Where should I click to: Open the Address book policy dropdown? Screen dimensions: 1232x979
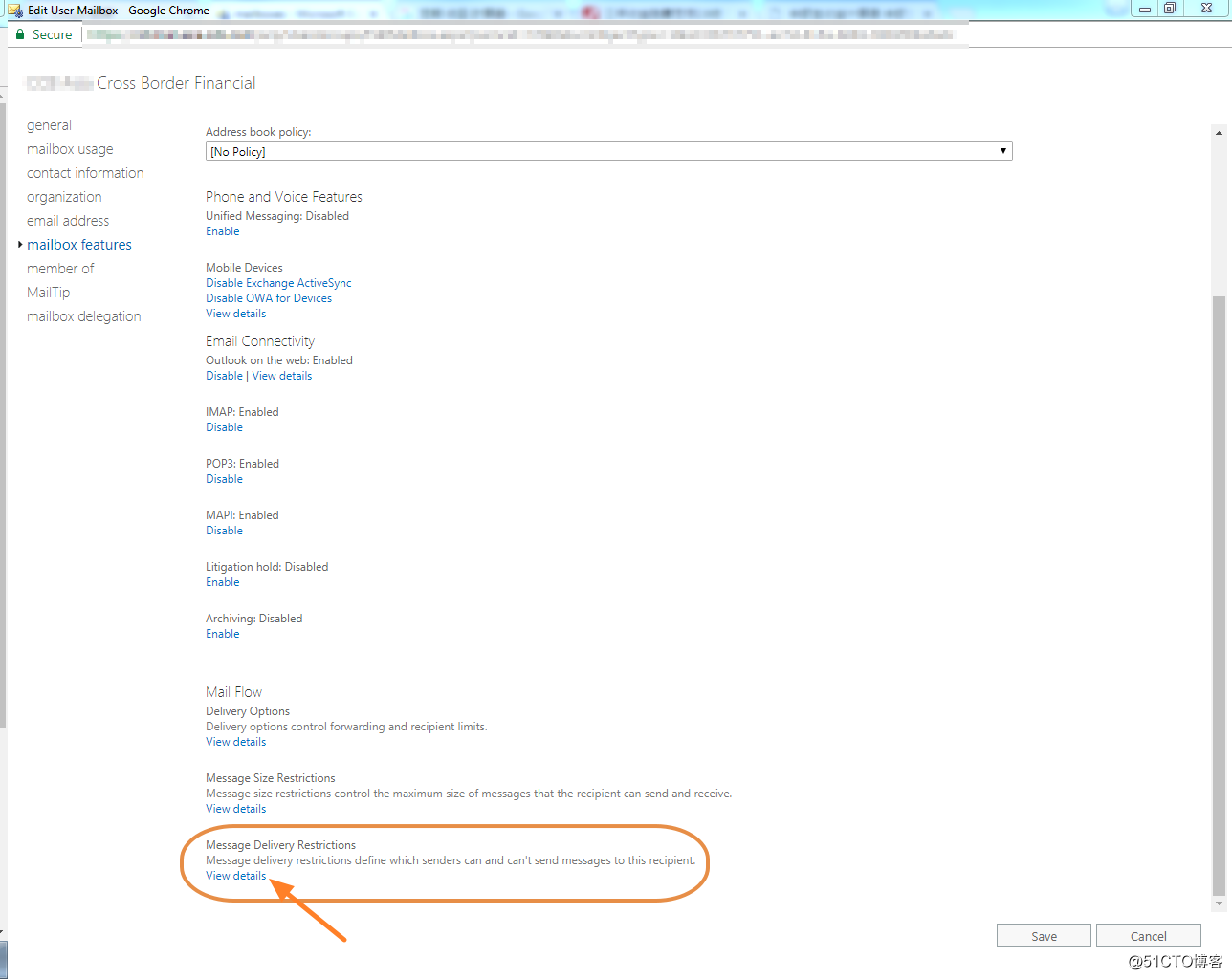coord(608,151)
